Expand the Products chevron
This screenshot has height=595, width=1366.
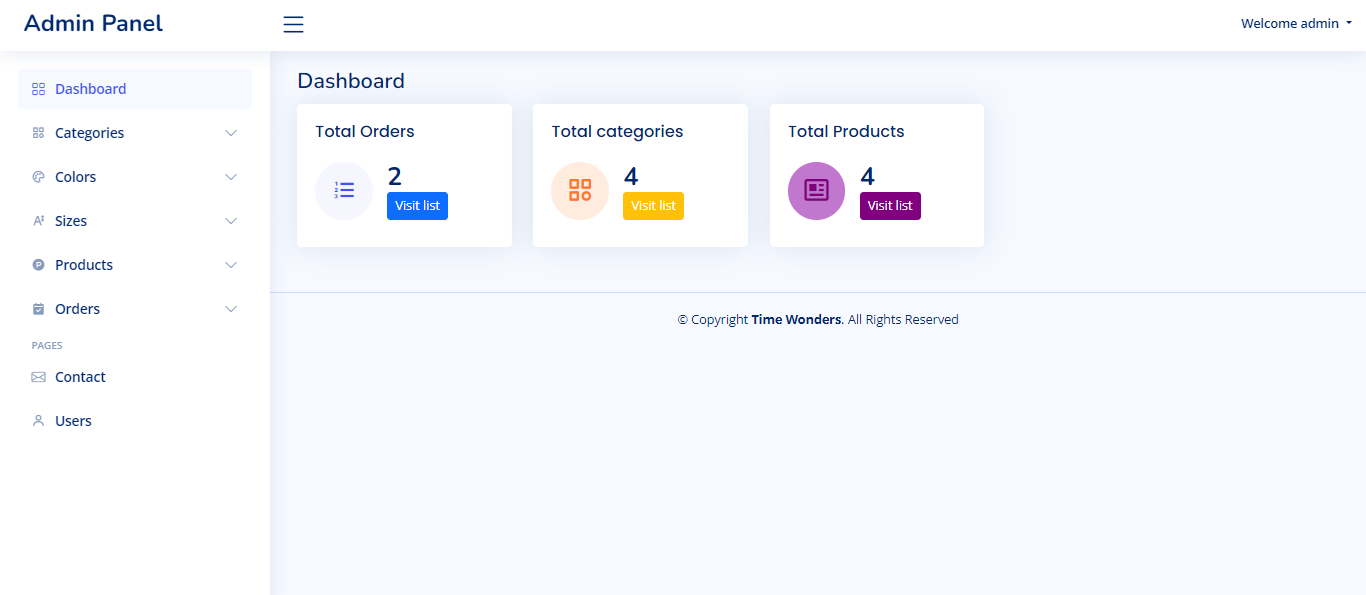pyautogui.click(x=231, y=265)
